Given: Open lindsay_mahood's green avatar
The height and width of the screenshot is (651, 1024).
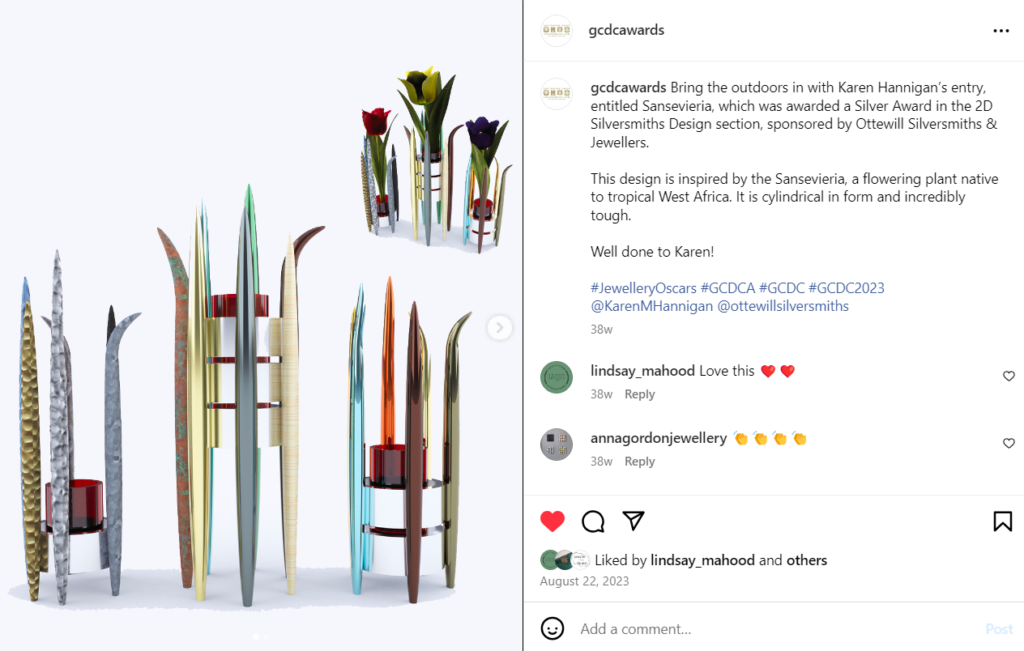Looking at the screenshot, I should (556, 377).
